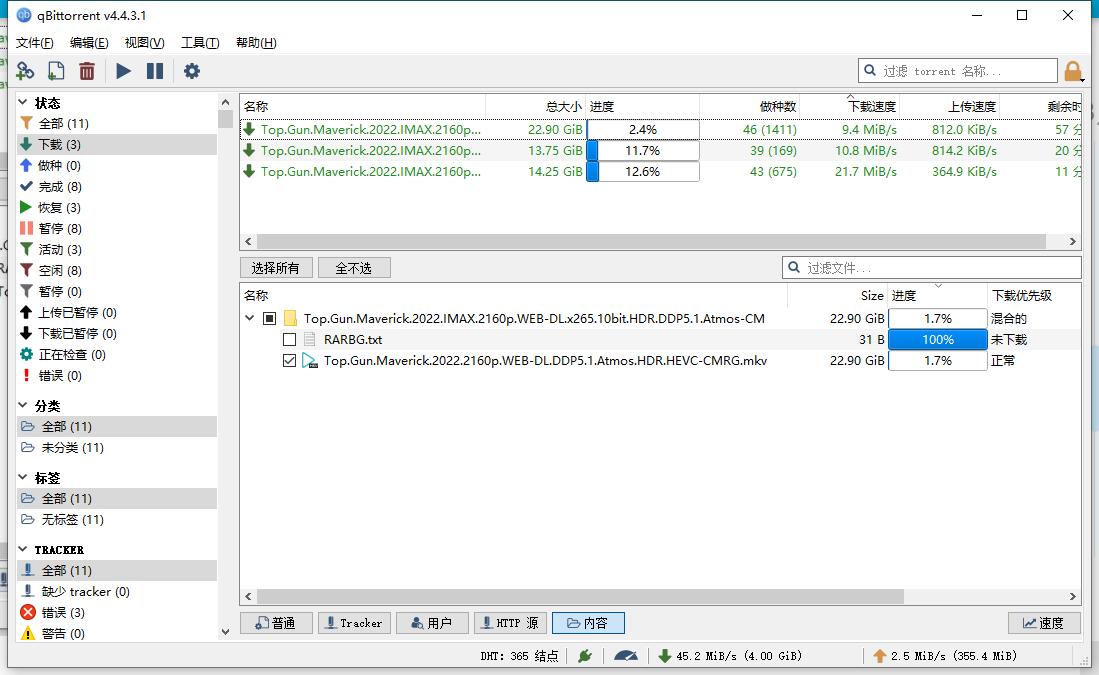
Task: Switch to the 用户 tab
Action: click(432, 623)
